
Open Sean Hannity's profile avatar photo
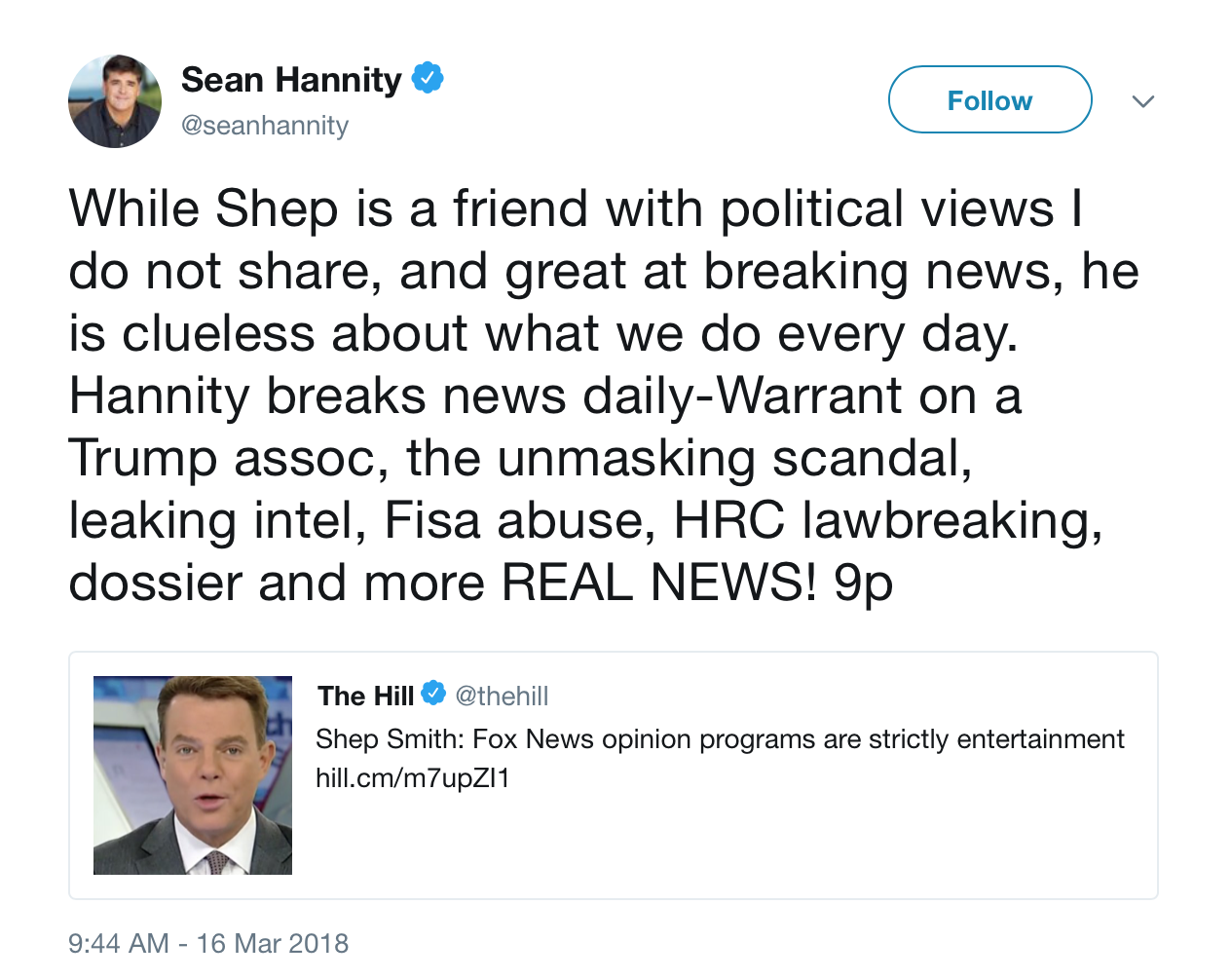click(115, 101)
